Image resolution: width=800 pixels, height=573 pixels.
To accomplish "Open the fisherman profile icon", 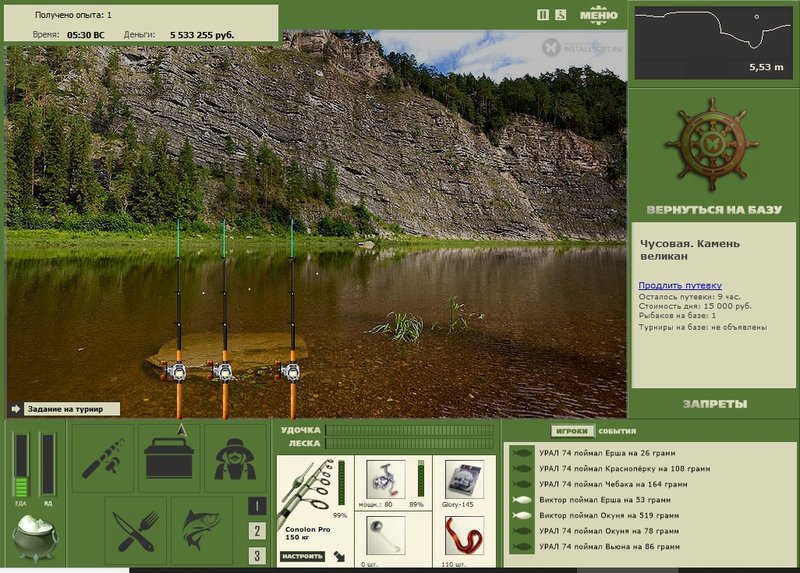I will [235, 458].
